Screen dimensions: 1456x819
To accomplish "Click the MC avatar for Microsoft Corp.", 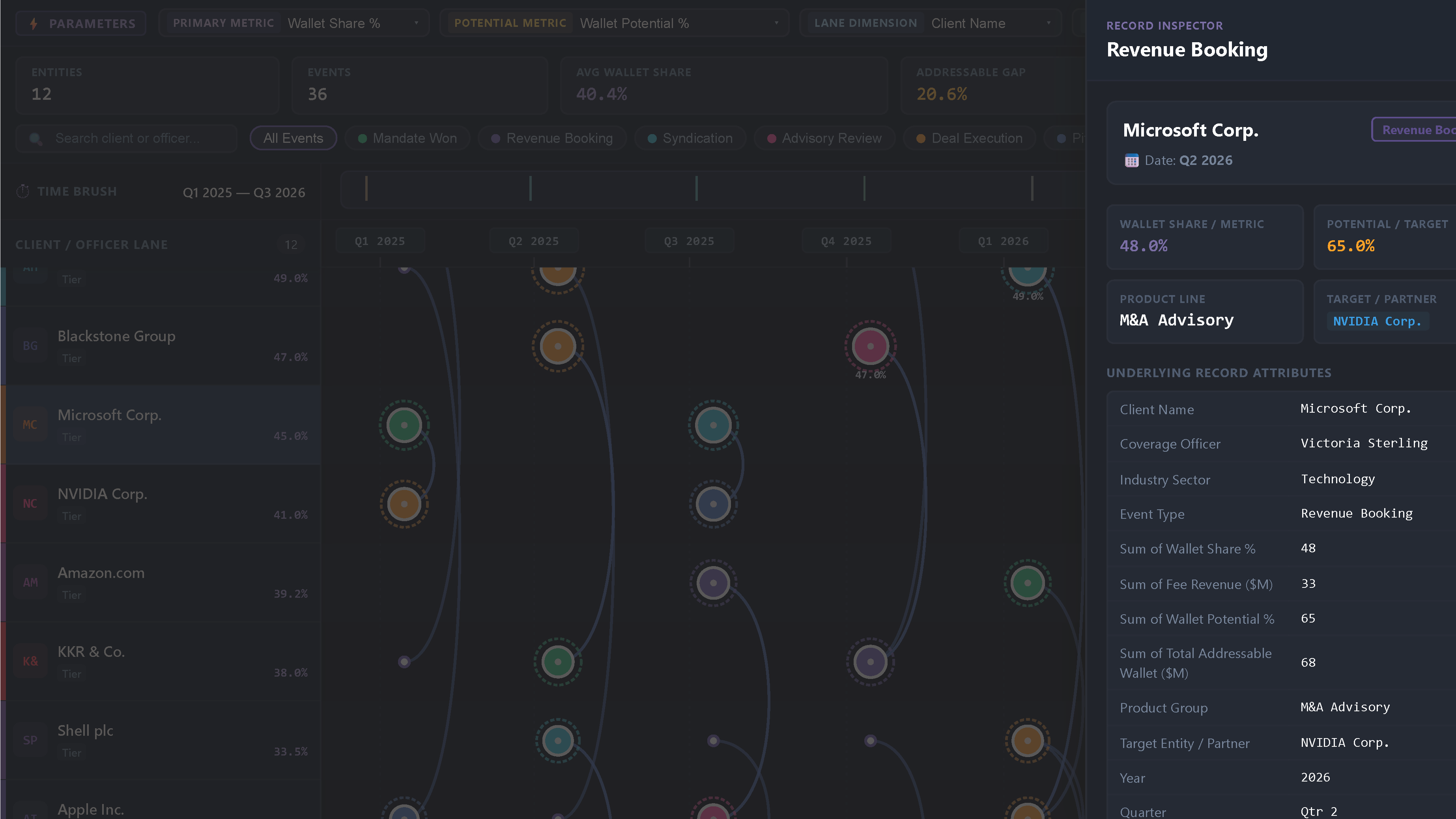I will pyautogui.click(x=30, y=424).
